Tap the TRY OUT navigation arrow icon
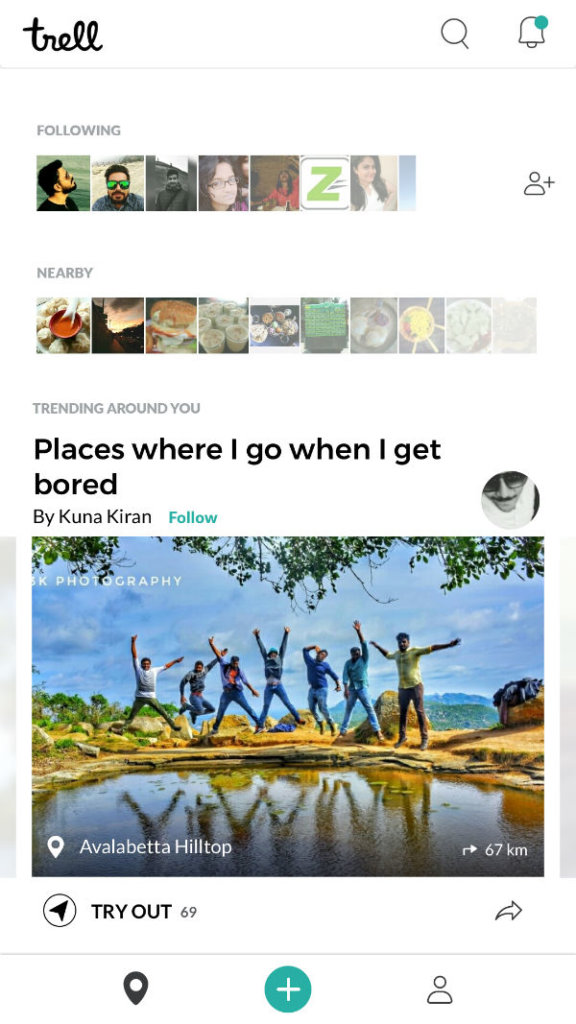Screen dimensions: 576x1024 (x=59, y=910)
